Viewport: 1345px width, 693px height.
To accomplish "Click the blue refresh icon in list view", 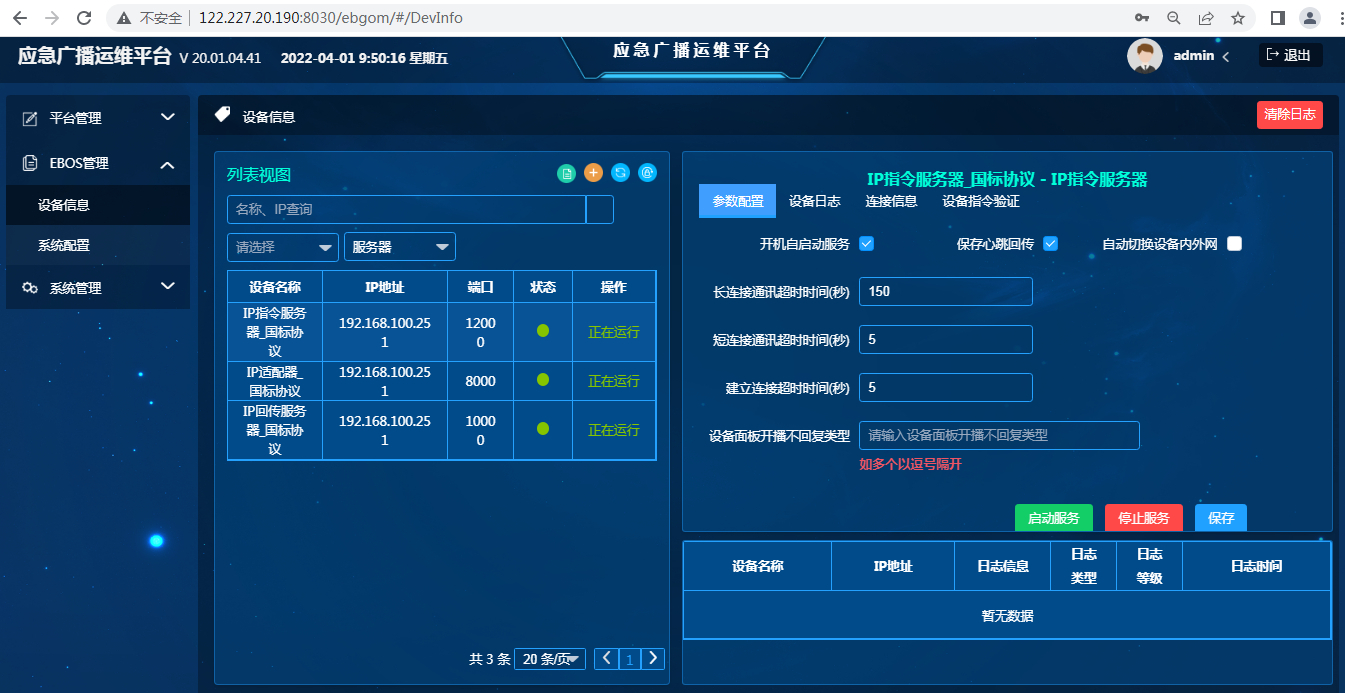I will coord(620,173).
